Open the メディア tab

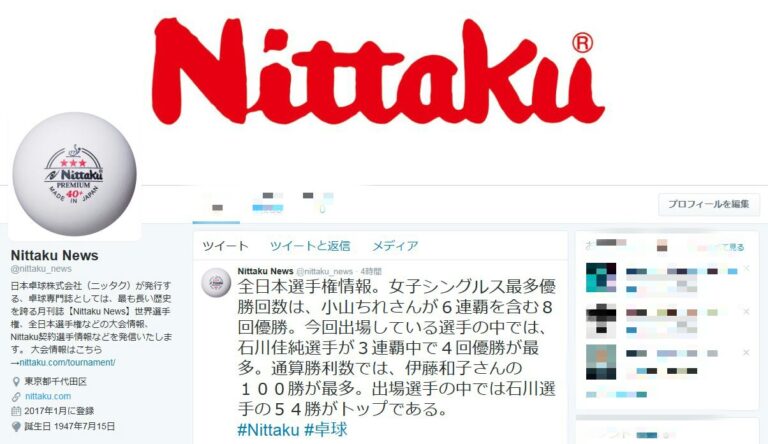pos(395,246)
